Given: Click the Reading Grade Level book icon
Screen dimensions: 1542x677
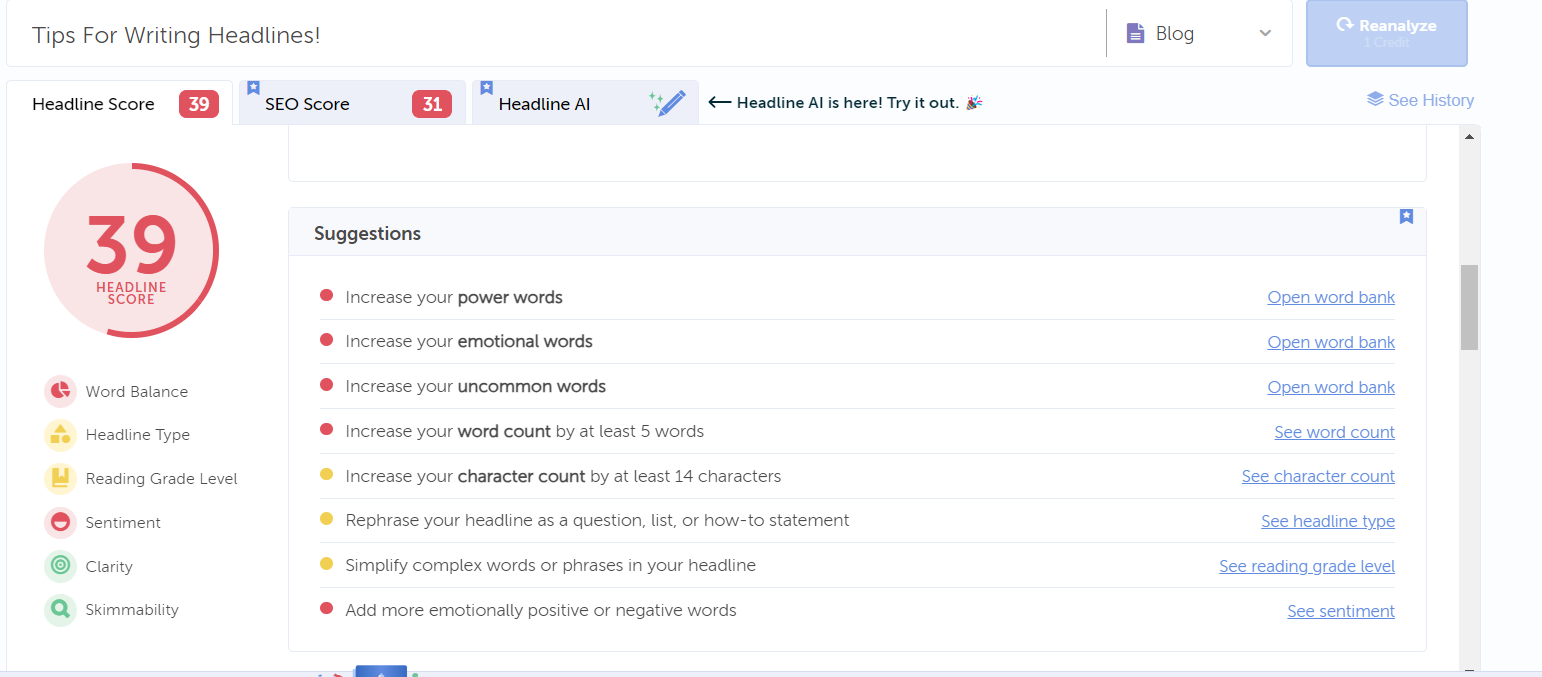Looking at the screenshot, I should pyautogui.click(x=60, y=479).
